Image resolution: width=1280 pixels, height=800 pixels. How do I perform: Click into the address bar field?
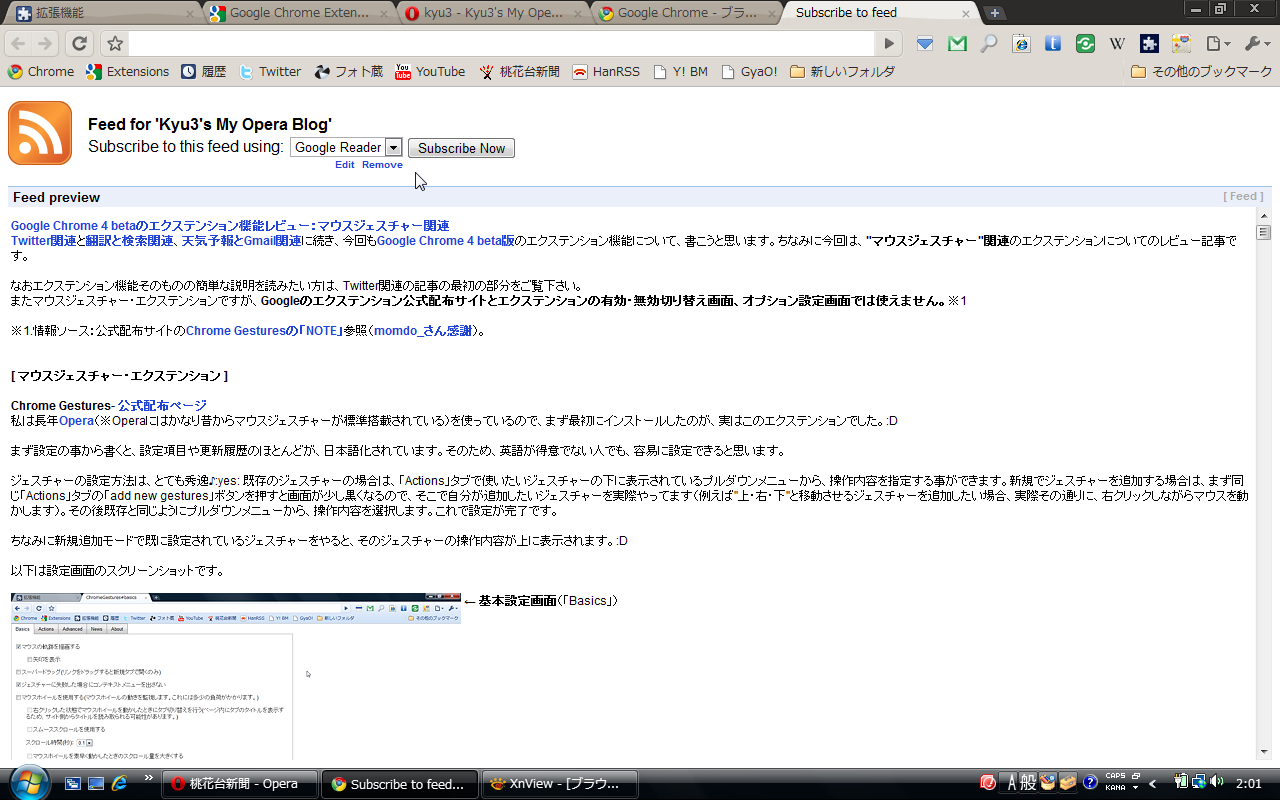coord(502,44)
